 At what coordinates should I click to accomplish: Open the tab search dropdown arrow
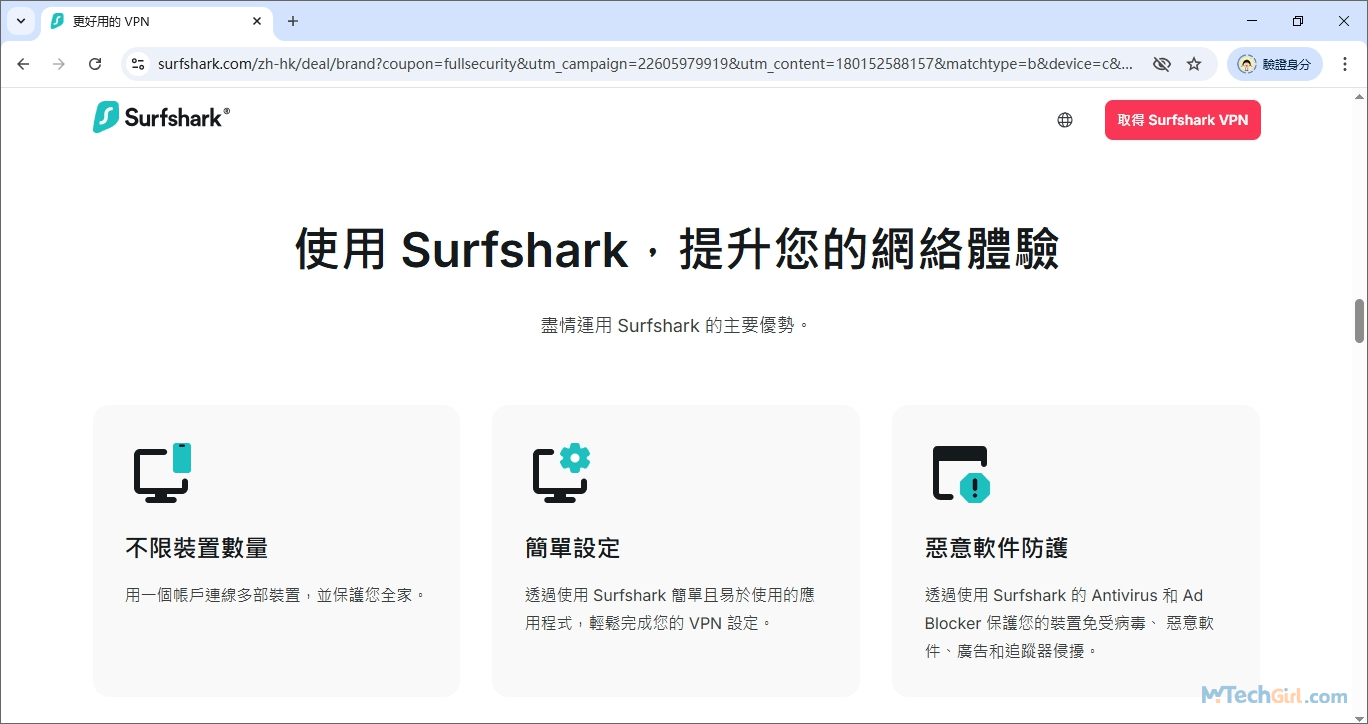pyautogui.click(x=21, y=21)
